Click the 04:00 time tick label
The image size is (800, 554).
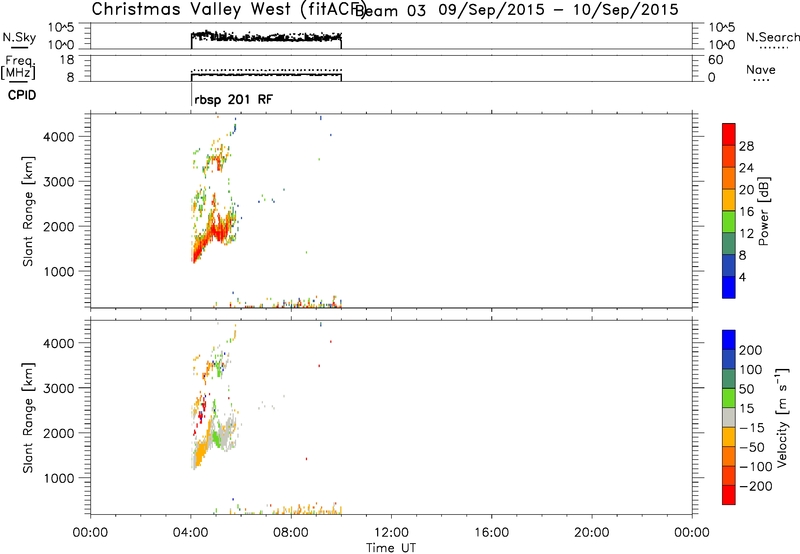190,533
